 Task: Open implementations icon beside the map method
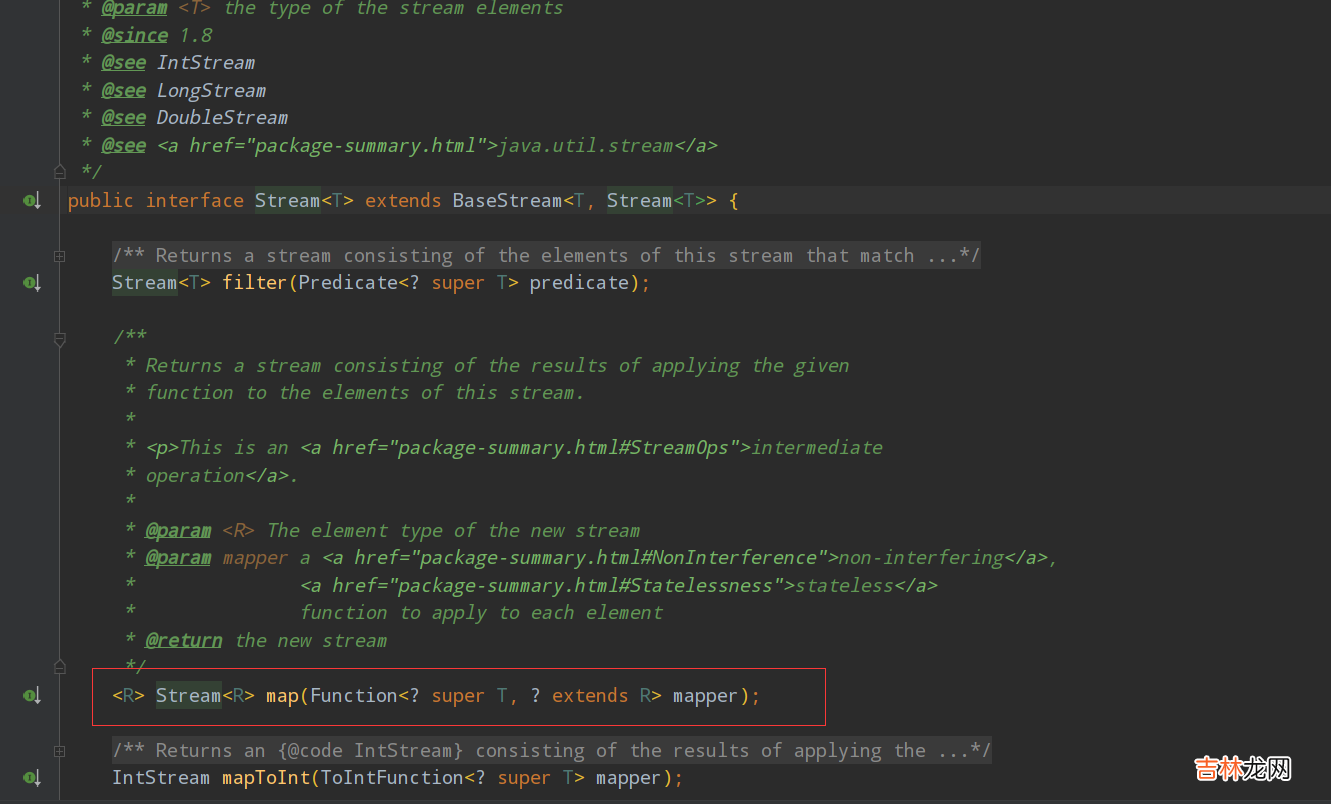(31, 696)
